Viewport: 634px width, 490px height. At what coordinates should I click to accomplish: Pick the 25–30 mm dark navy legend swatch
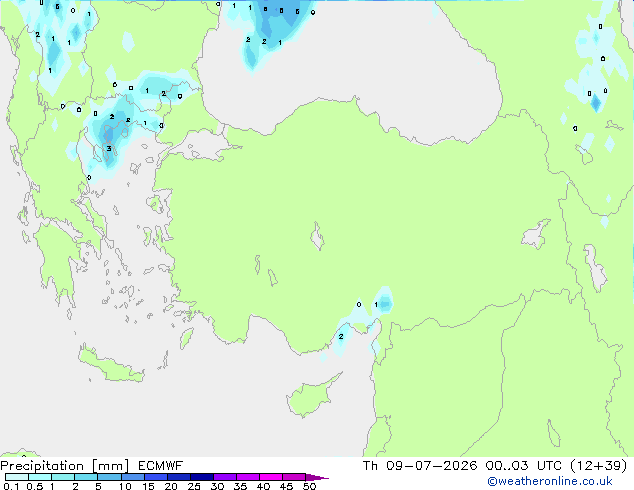[x=201, y=477]
